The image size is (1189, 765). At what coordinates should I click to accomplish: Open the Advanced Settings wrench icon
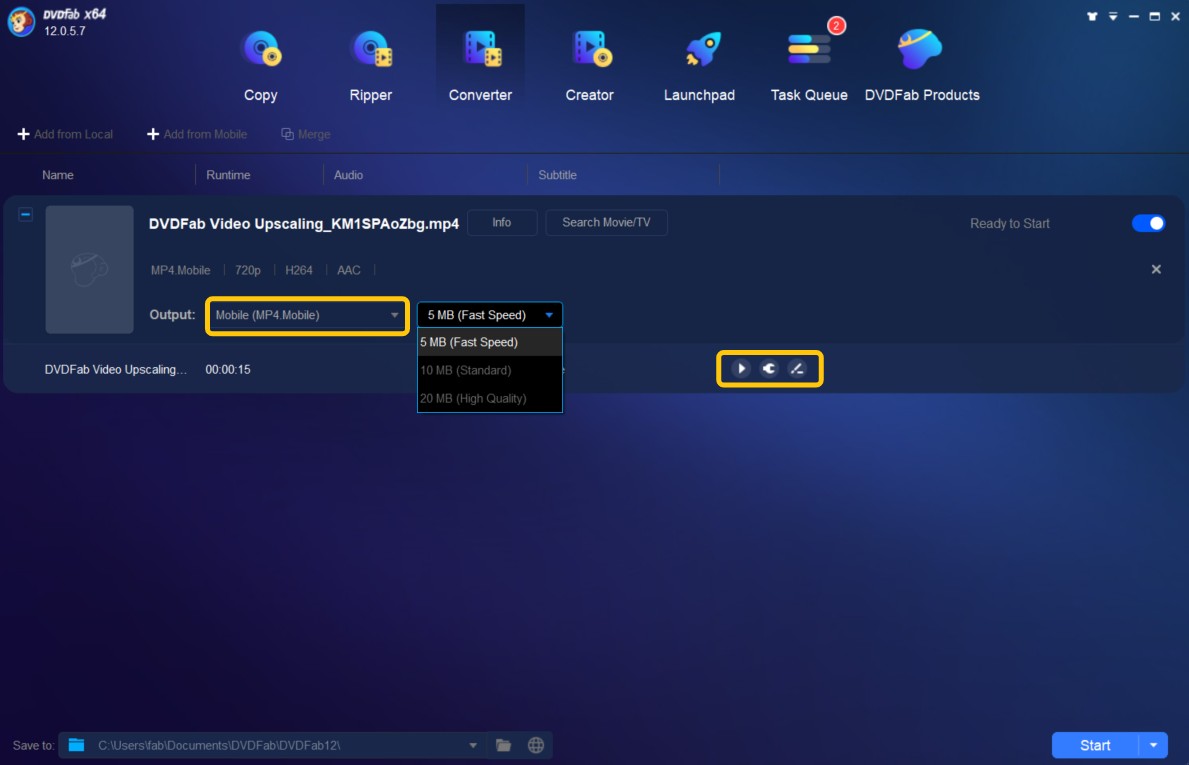pyautogui.click(x=769, y=369)
